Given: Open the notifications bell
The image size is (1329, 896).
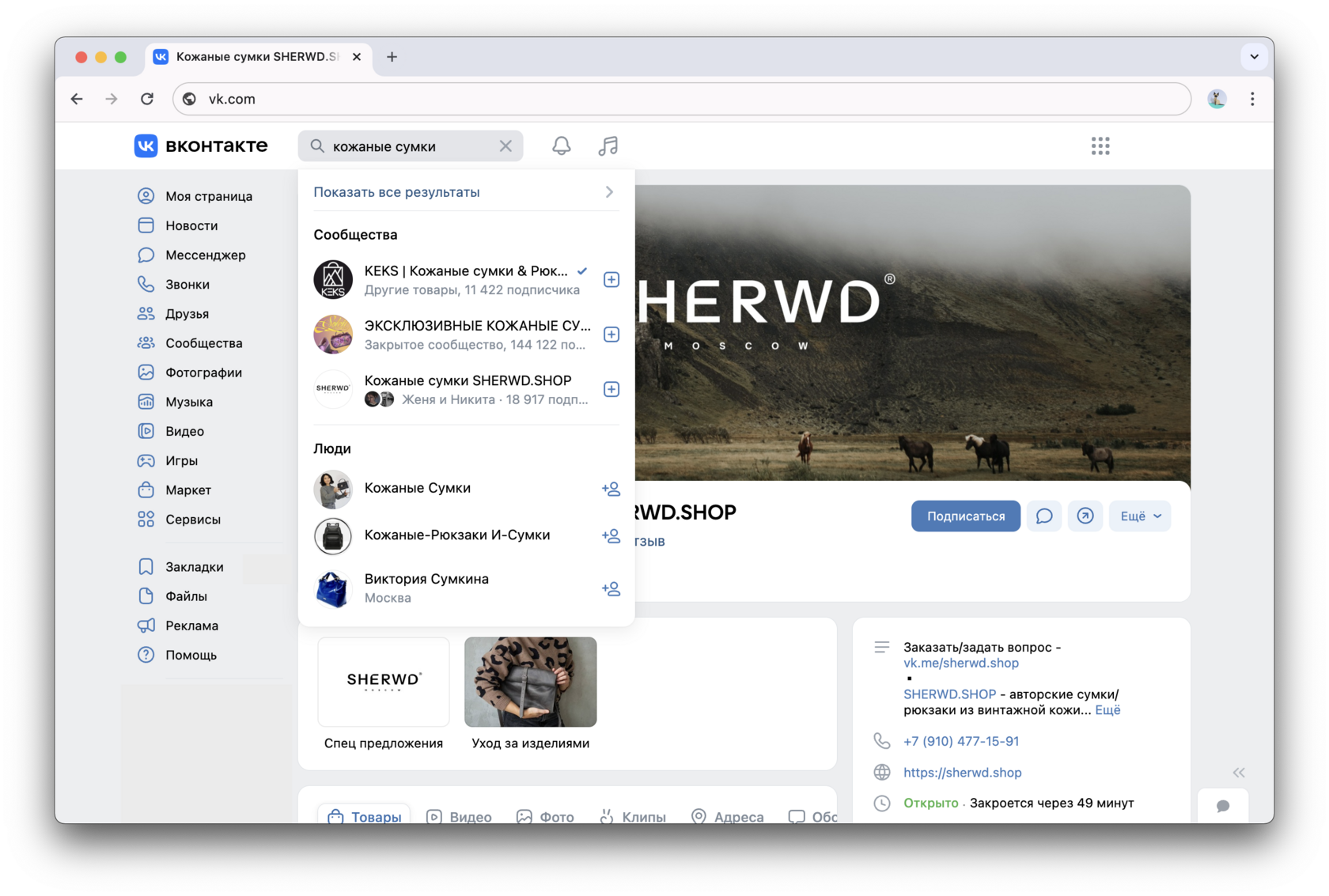Looking at the screenshot, I should pos(561,146).
